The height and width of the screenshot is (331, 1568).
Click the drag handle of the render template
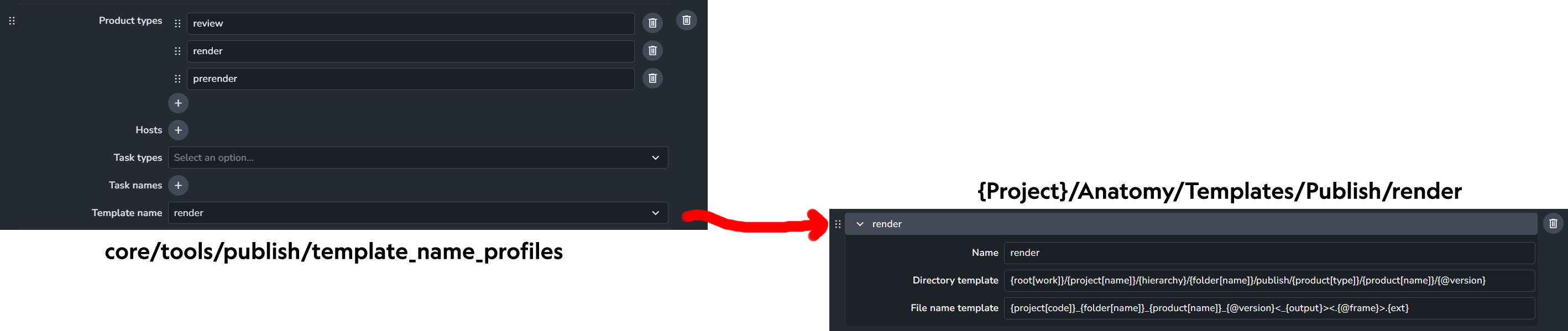pos(838,224)
